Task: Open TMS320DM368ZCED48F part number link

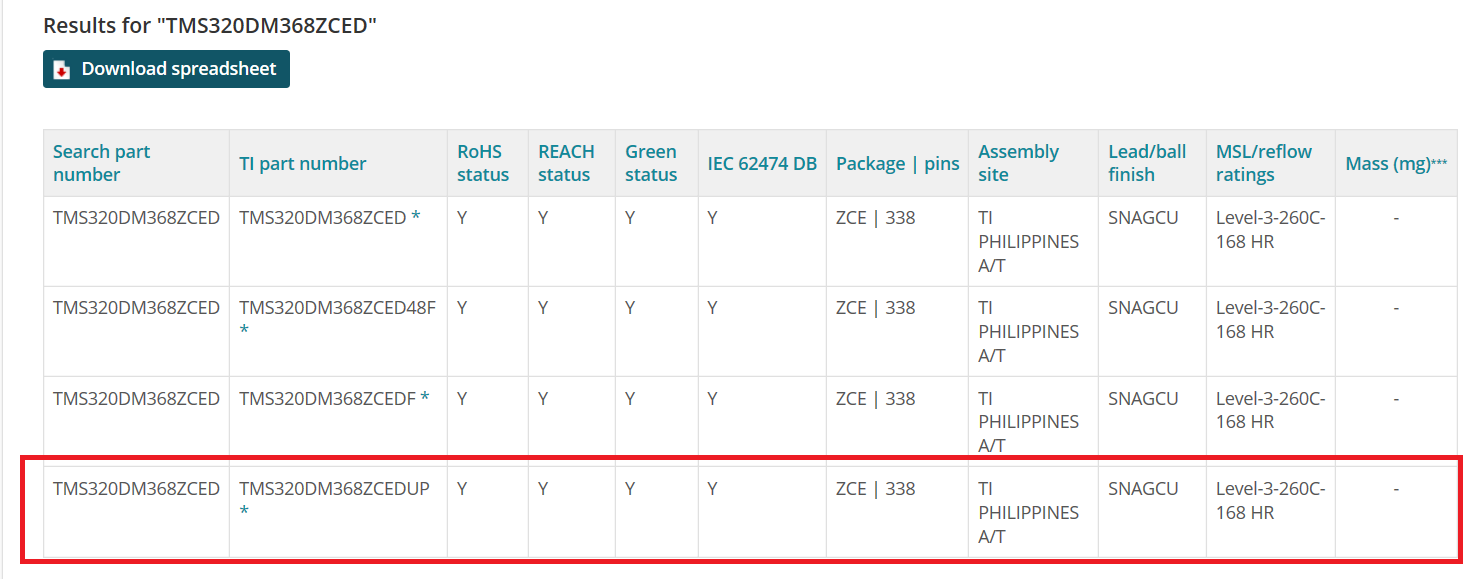Action: coord(337,307)
